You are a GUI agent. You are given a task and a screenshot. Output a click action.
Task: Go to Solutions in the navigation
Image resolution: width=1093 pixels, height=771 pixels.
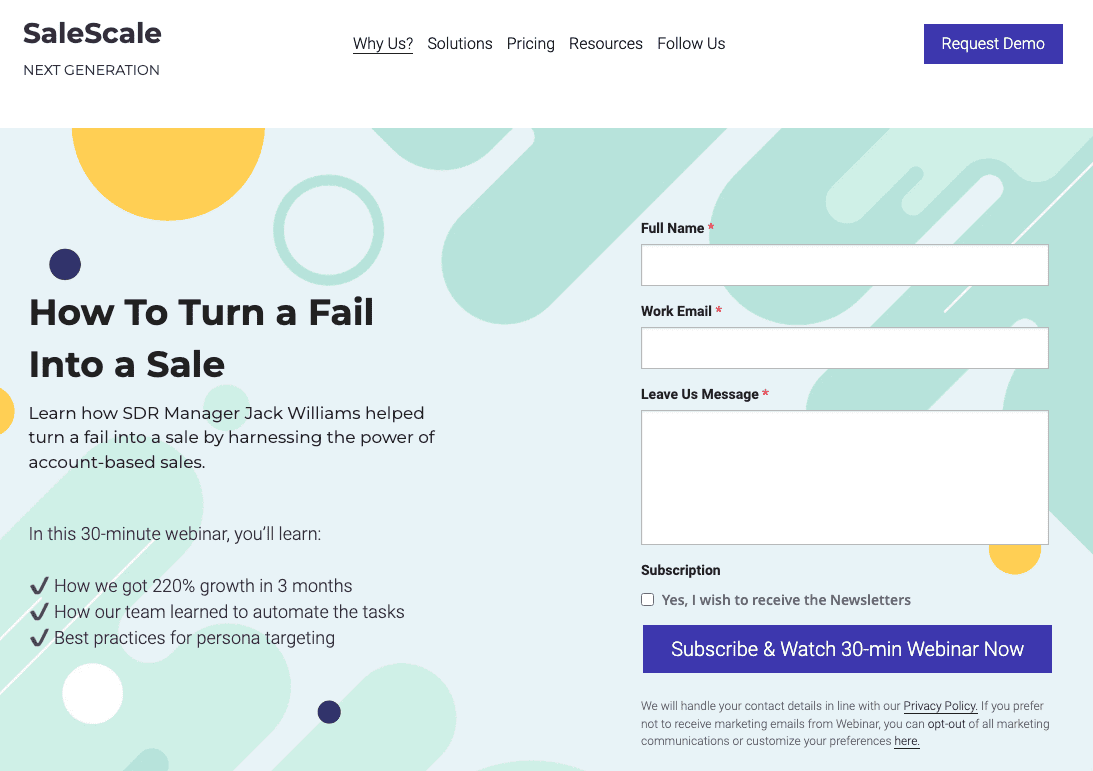pyautogui.click(x=460, y=44)
